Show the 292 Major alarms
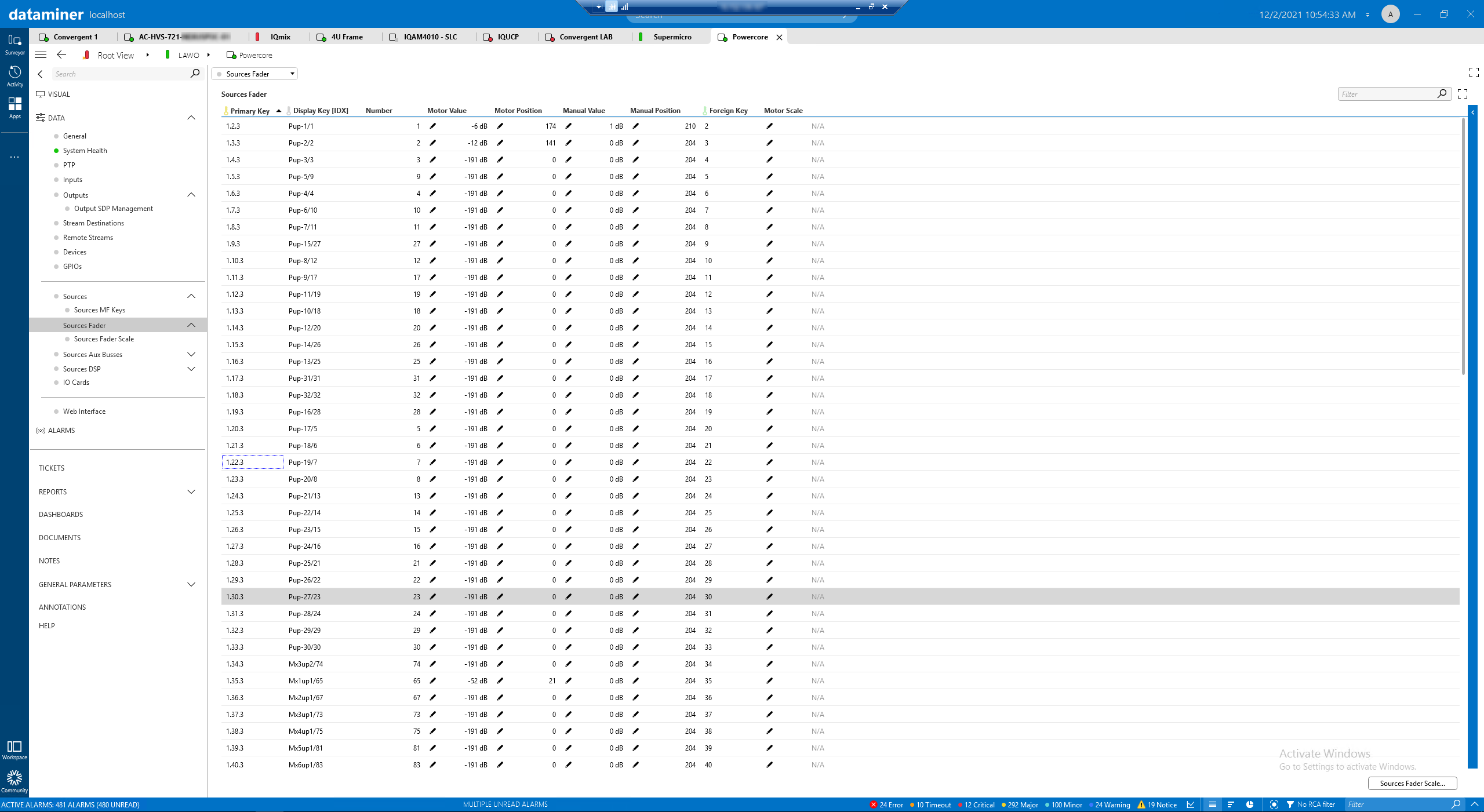This screenshot has height=812, width=1484. tap(1019, 804)
